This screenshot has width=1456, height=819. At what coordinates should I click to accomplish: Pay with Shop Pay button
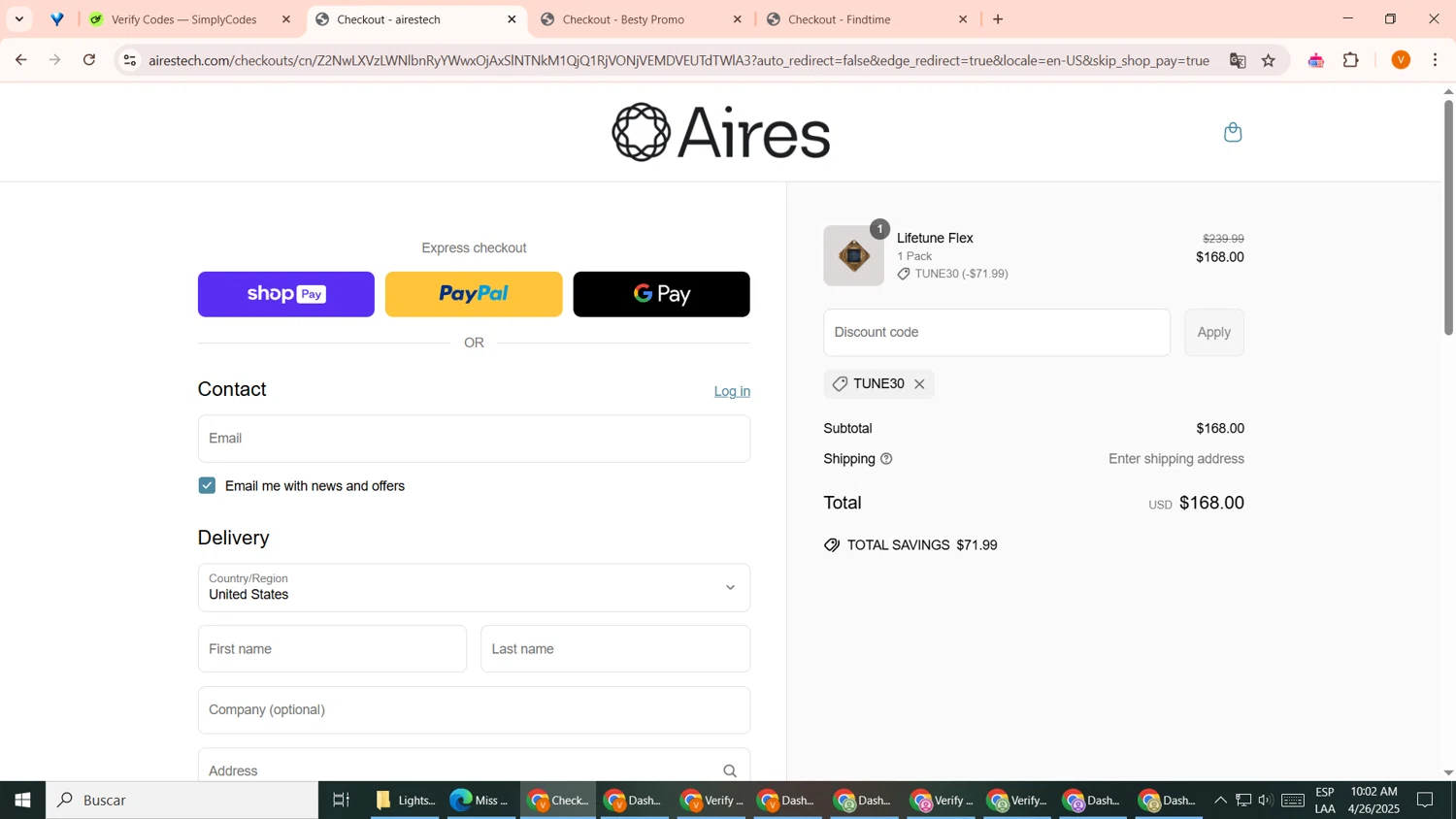[x=286, y=294]
